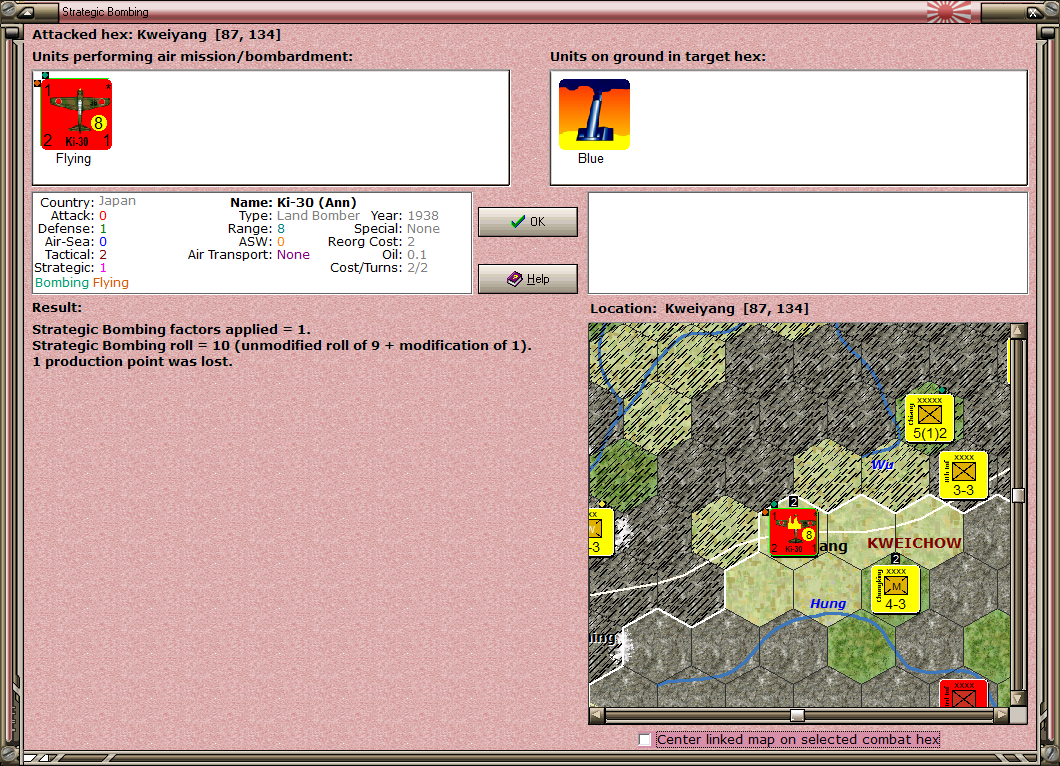Image resolution: width=1060 pixels, height=766 pixels.
Task: Click the "Name: Ki-30 (Ann)" unit name
Action: coord(293,202)
